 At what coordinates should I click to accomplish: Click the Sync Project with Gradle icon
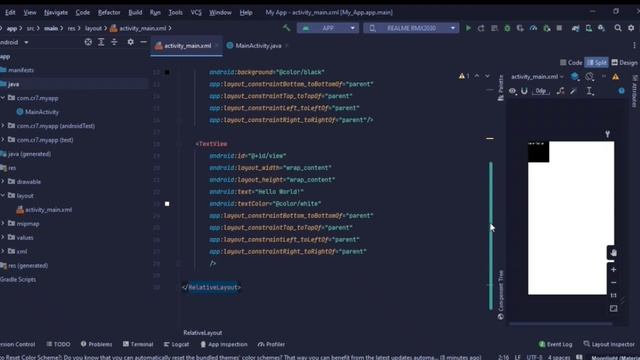coord(576,28)
